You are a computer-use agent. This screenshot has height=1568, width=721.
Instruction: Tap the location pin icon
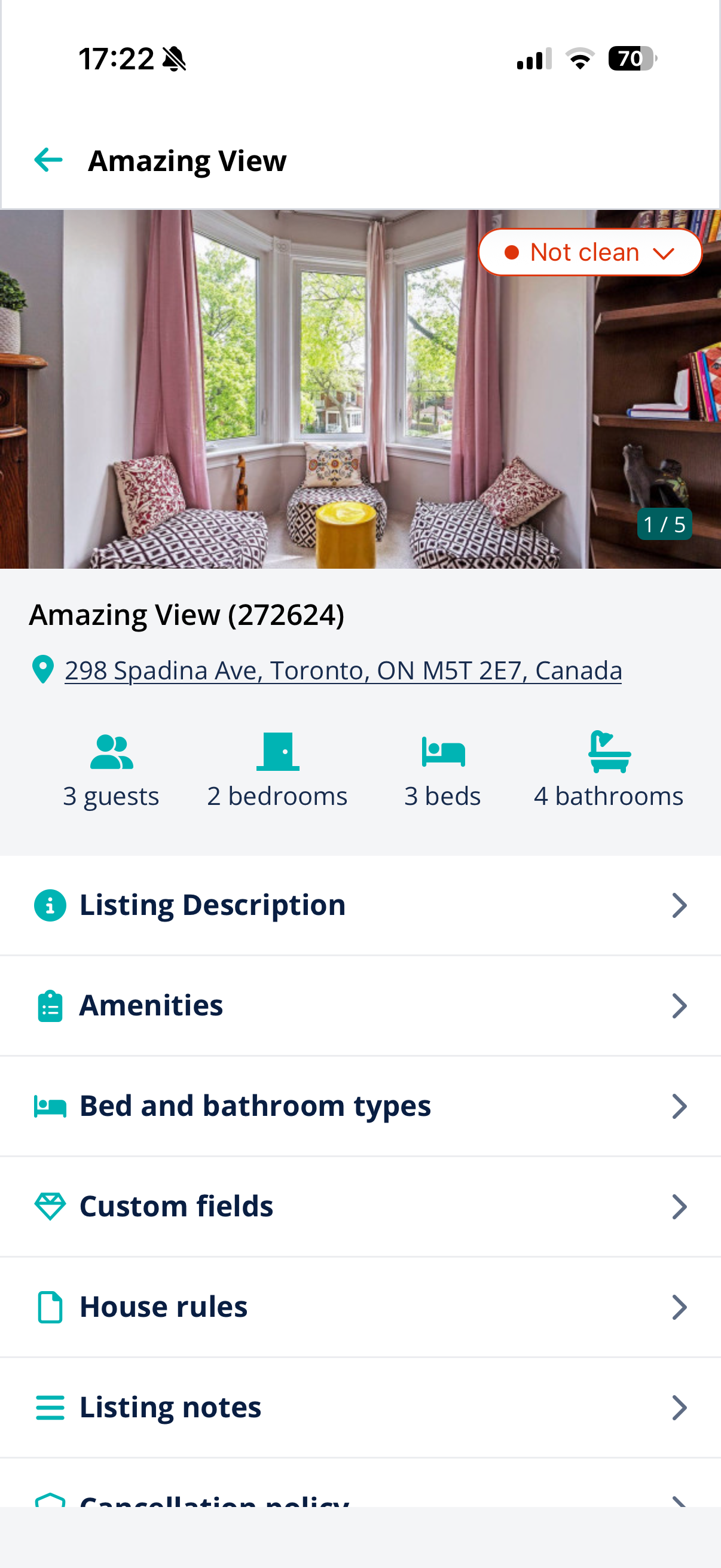tap(42, 670)
